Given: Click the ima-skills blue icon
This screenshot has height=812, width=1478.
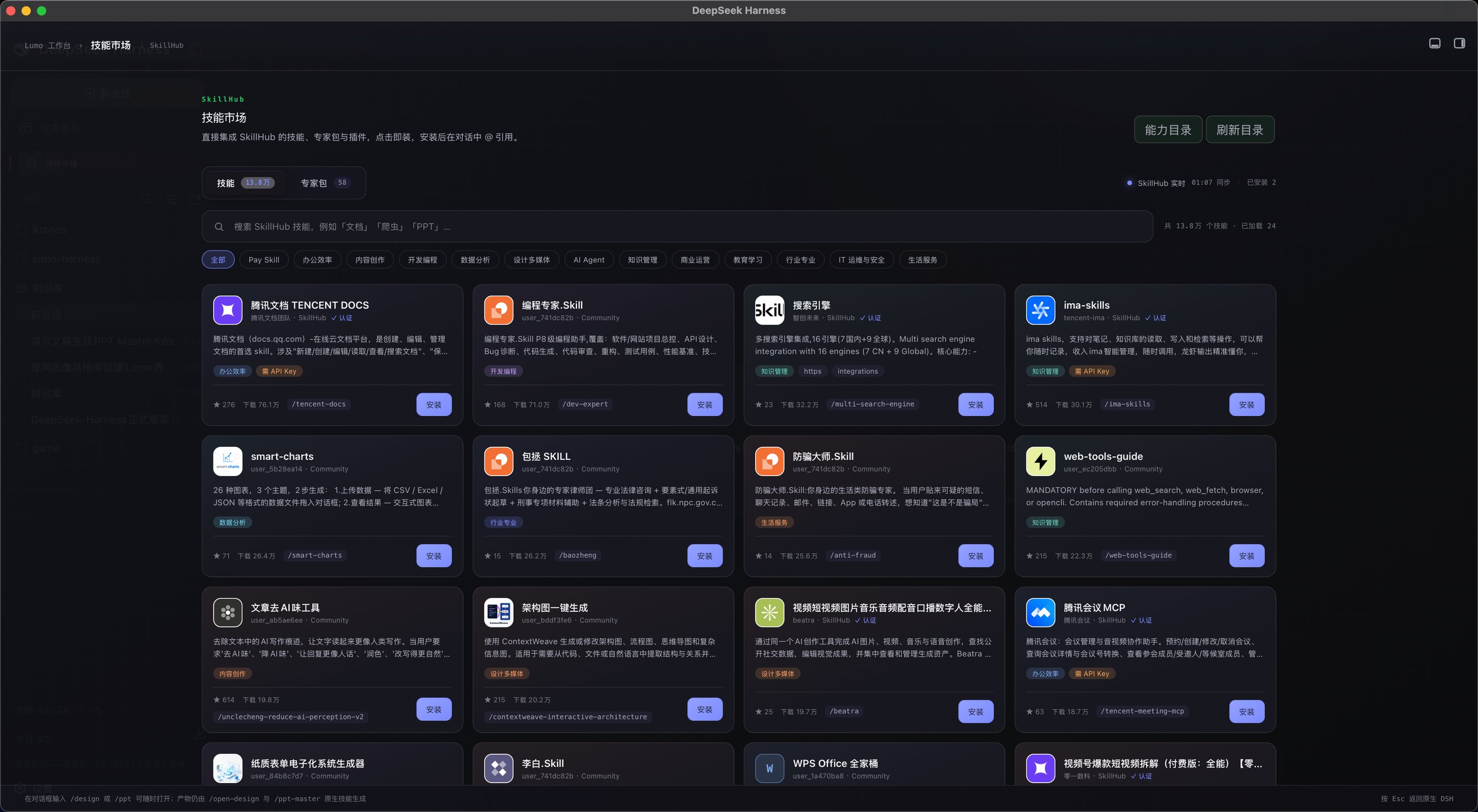Looking at the screenshot, I should 1040,310.
